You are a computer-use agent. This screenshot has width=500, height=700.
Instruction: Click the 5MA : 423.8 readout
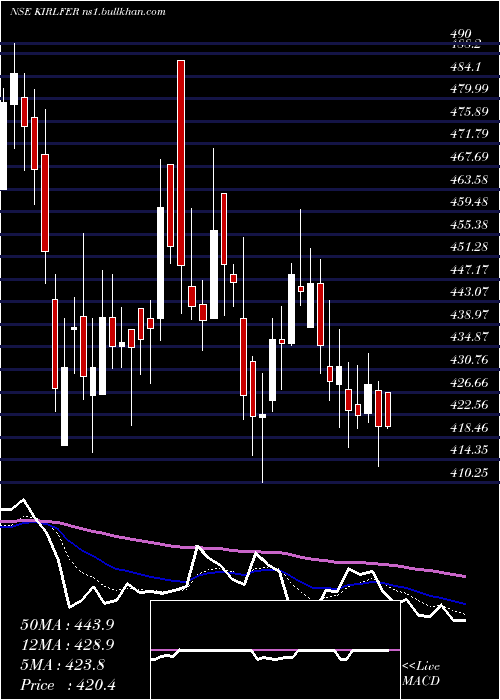tap(62, 665)
